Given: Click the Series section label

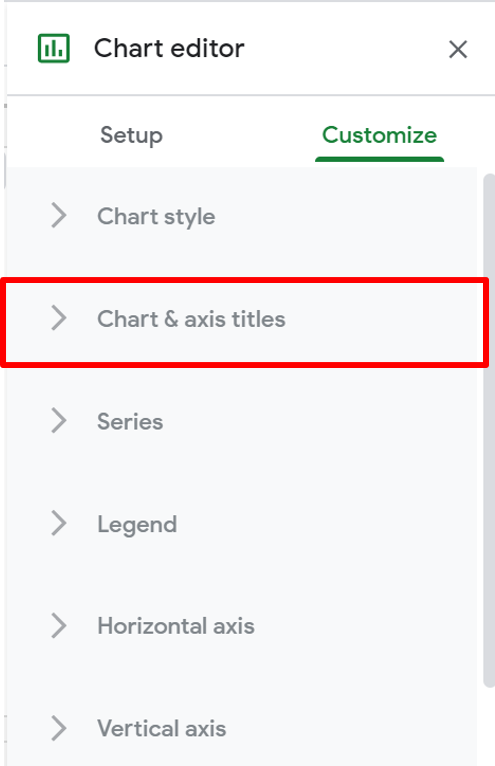Looking at the screenshot, I should coord(130,422).
